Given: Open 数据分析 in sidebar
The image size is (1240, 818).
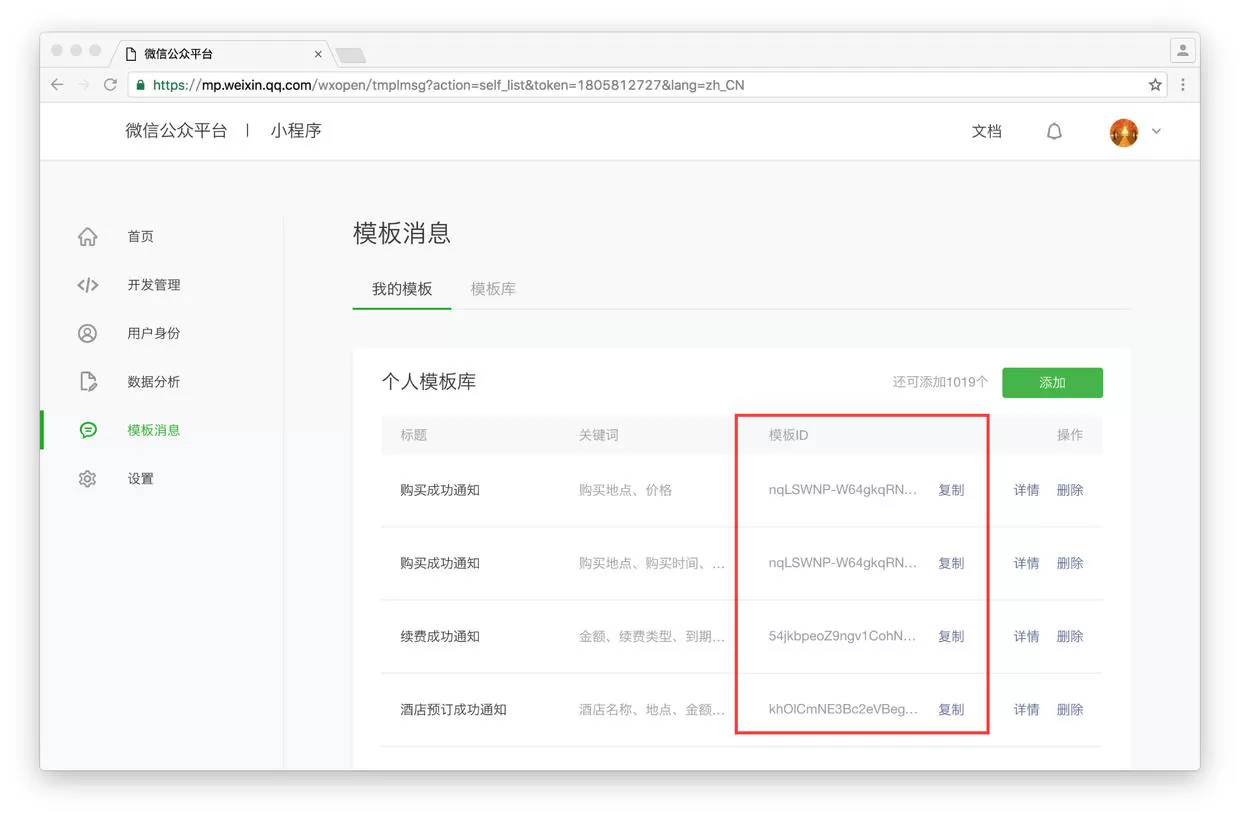Looking at the screenshot, I should 154,382.
